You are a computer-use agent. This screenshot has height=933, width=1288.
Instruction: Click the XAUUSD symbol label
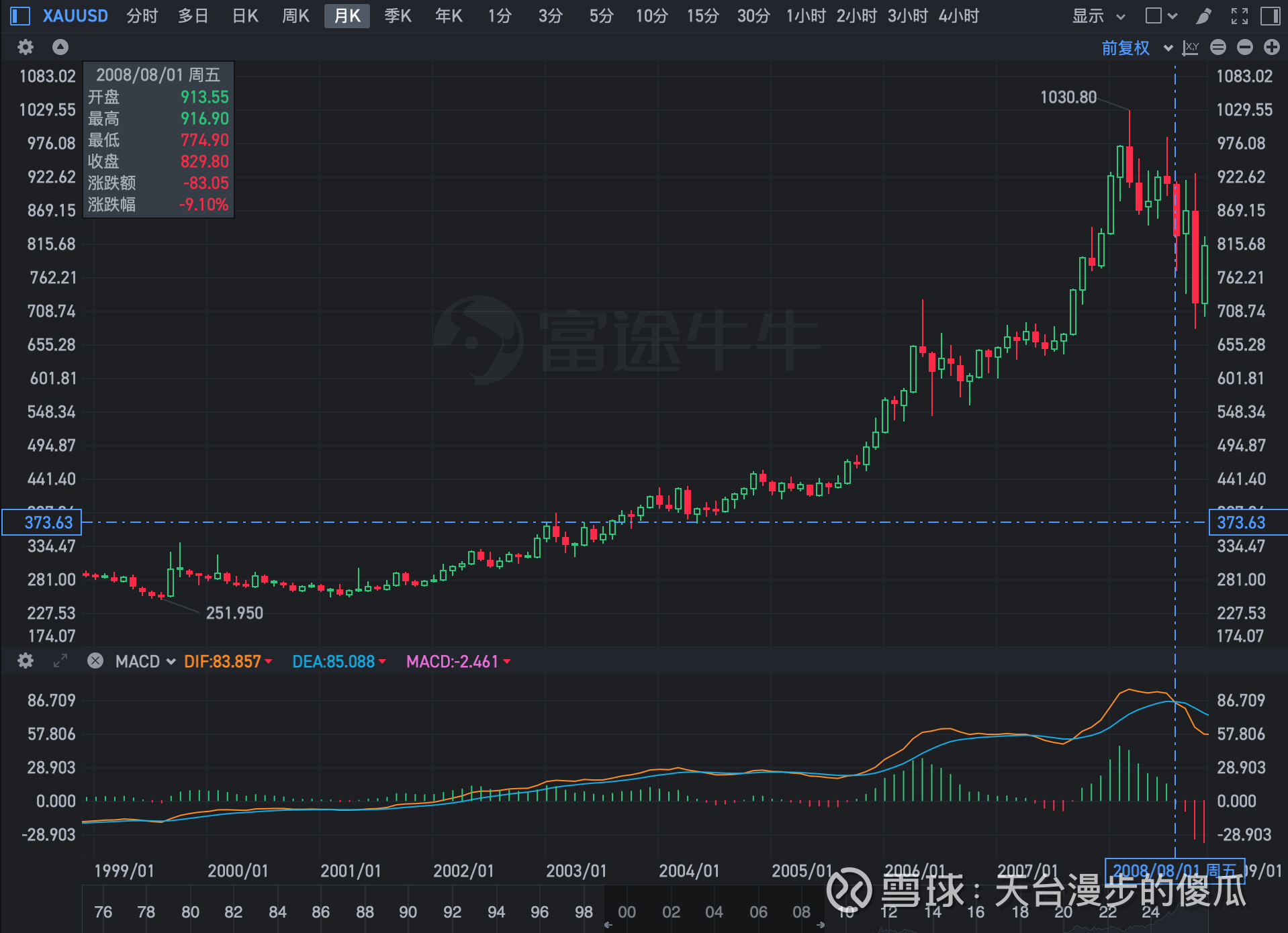coord(75,16)
